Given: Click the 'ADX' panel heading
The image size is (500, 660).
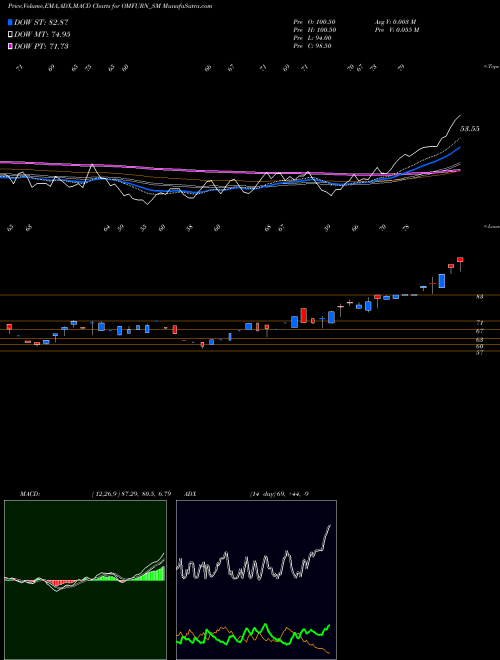Looking at the screenshot, I should coord(190,494).
